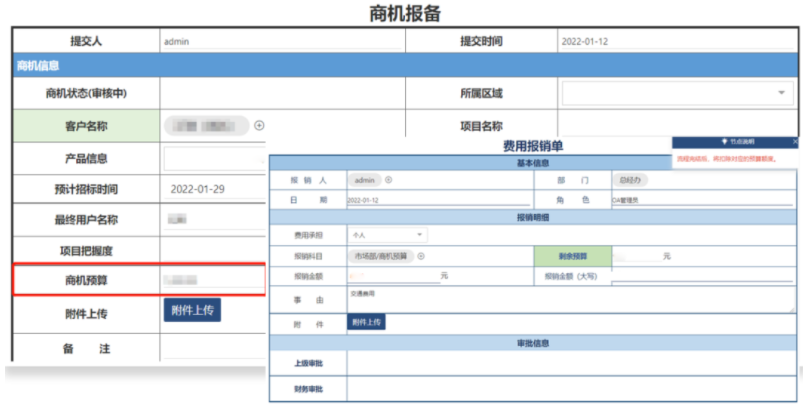Click the 商机信息 section header

pos(405,65)
